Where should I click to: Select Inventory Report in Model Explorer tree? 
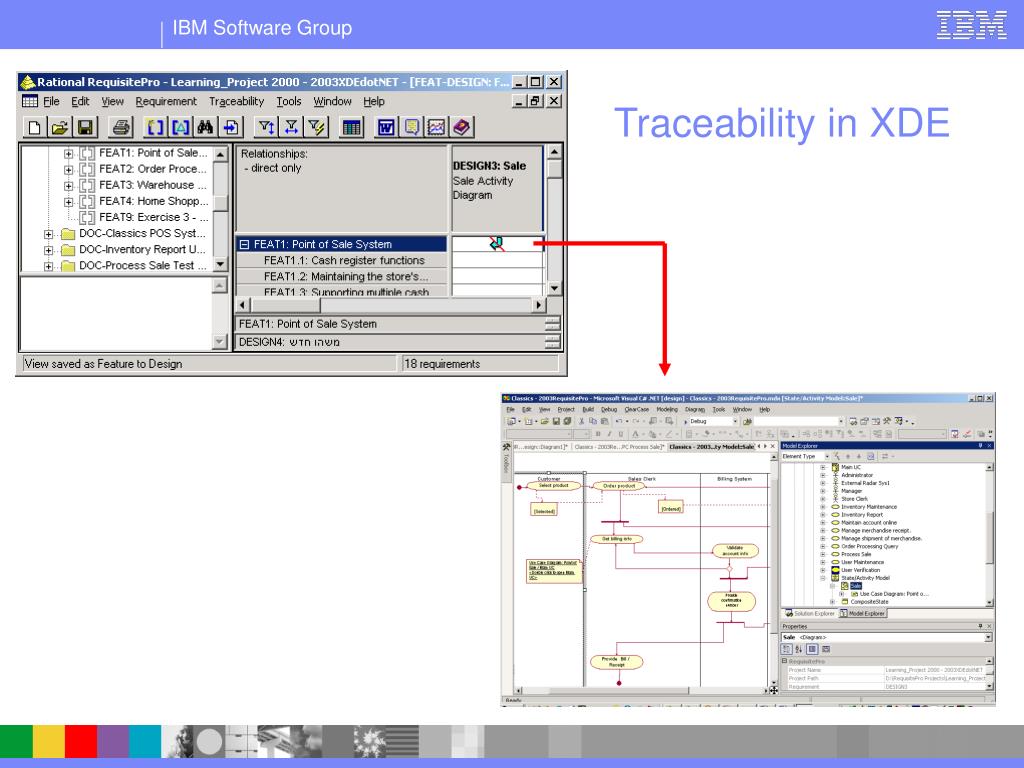pyautogui.click(x=861, y=515)
